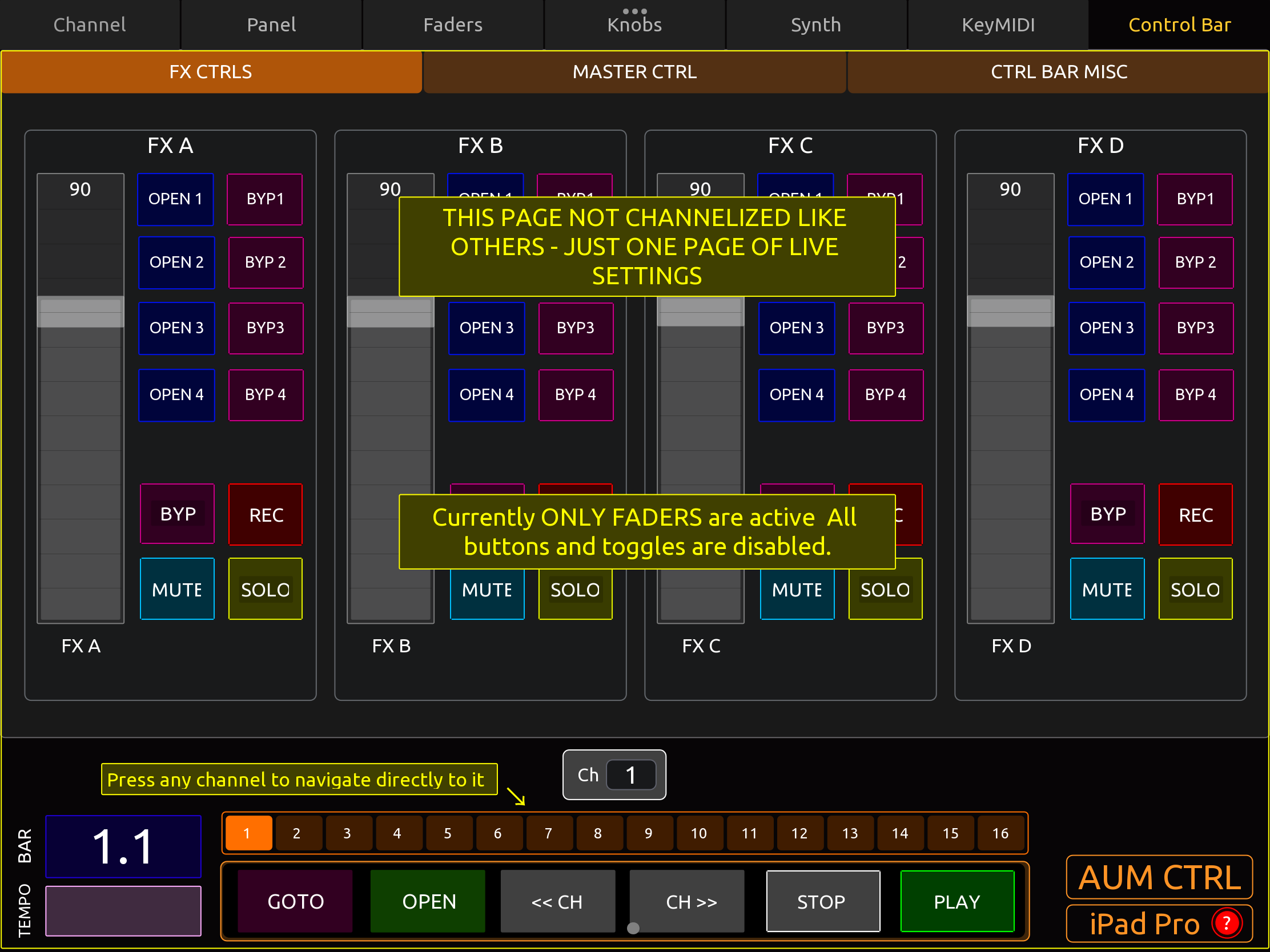Go to next channel with CH >>
Screen dimensions: 1270x952
(x=691, y=902)
